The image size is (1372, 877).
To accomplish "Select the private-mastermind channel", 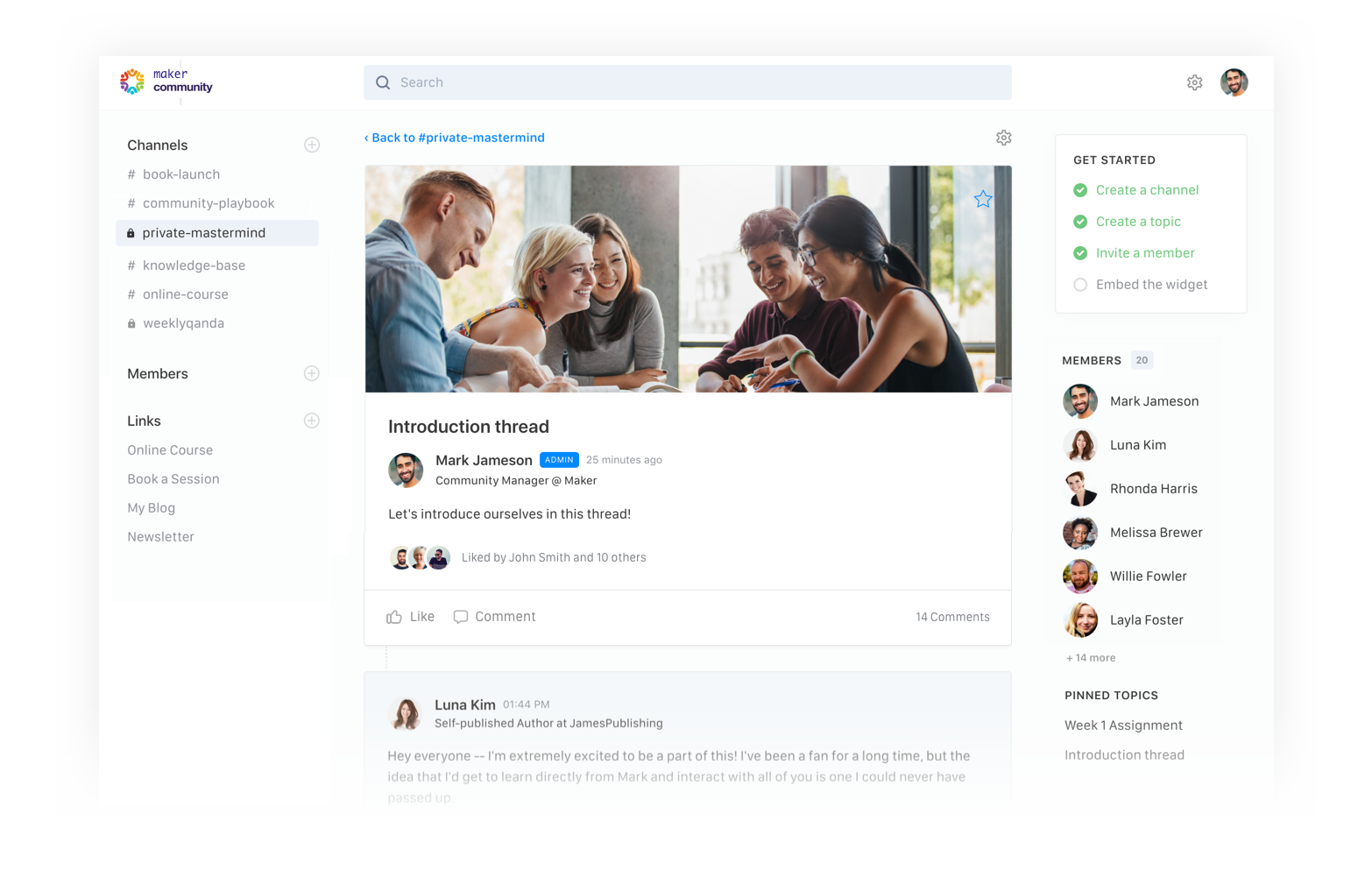I will (217, 233).
